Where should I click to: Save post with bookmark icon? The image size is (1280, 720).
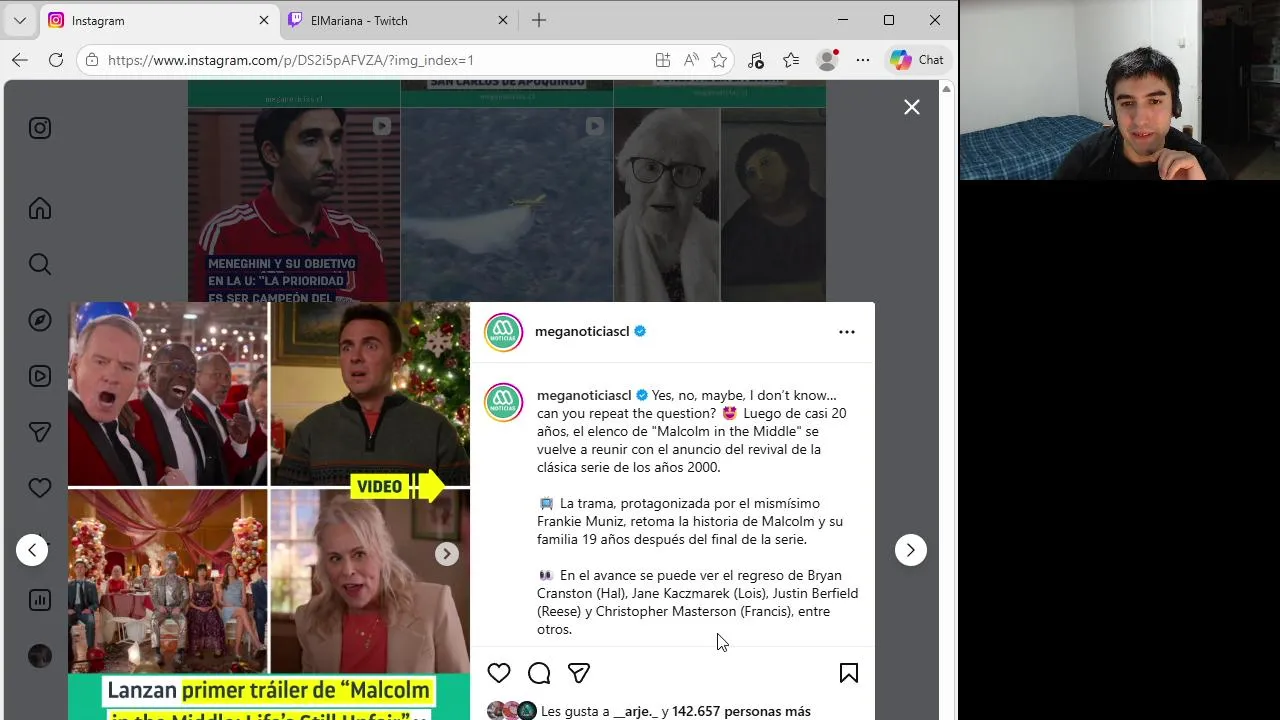pos(849,673)
